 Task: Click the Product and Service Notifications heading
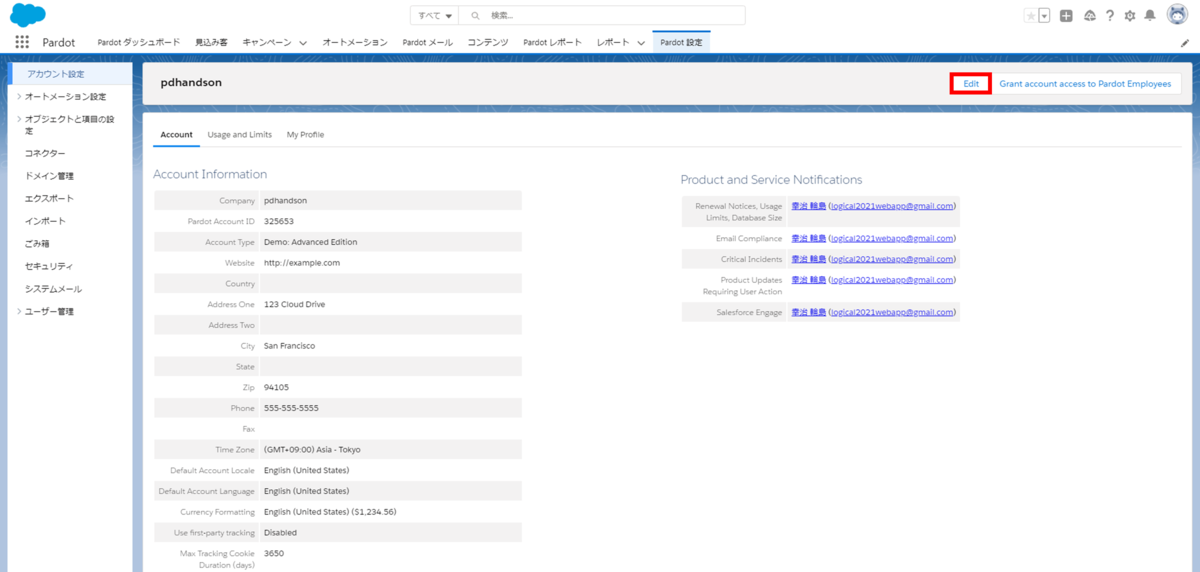[x=771, y=180]
